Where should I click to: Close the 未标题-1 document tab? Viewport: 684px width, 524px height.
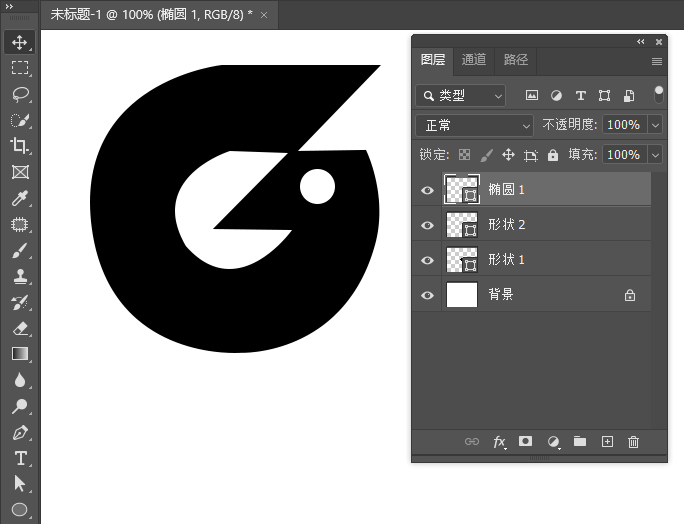(264, 15)
